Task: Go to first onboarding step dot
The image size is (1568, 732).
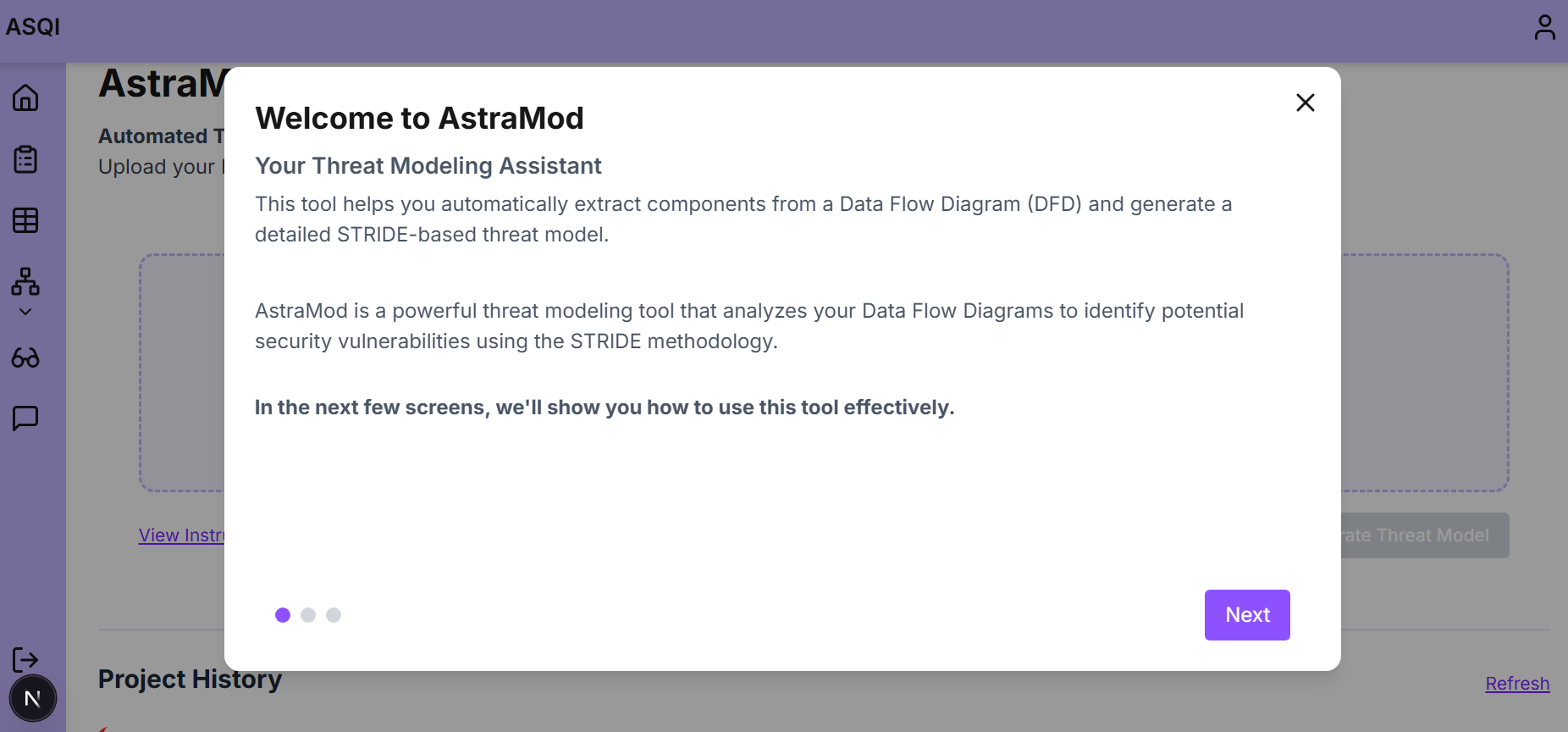Action: [283, 615]
